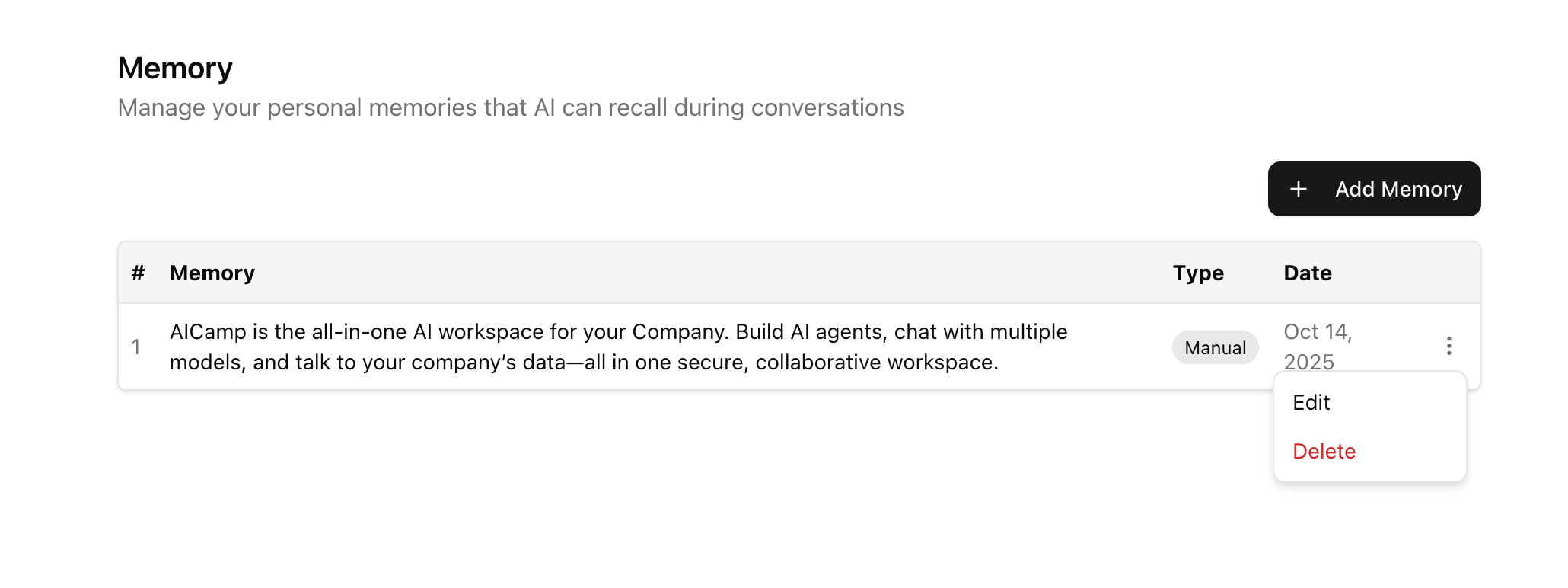Click "Build AI agents" in the memory entry

coord(809,332)
